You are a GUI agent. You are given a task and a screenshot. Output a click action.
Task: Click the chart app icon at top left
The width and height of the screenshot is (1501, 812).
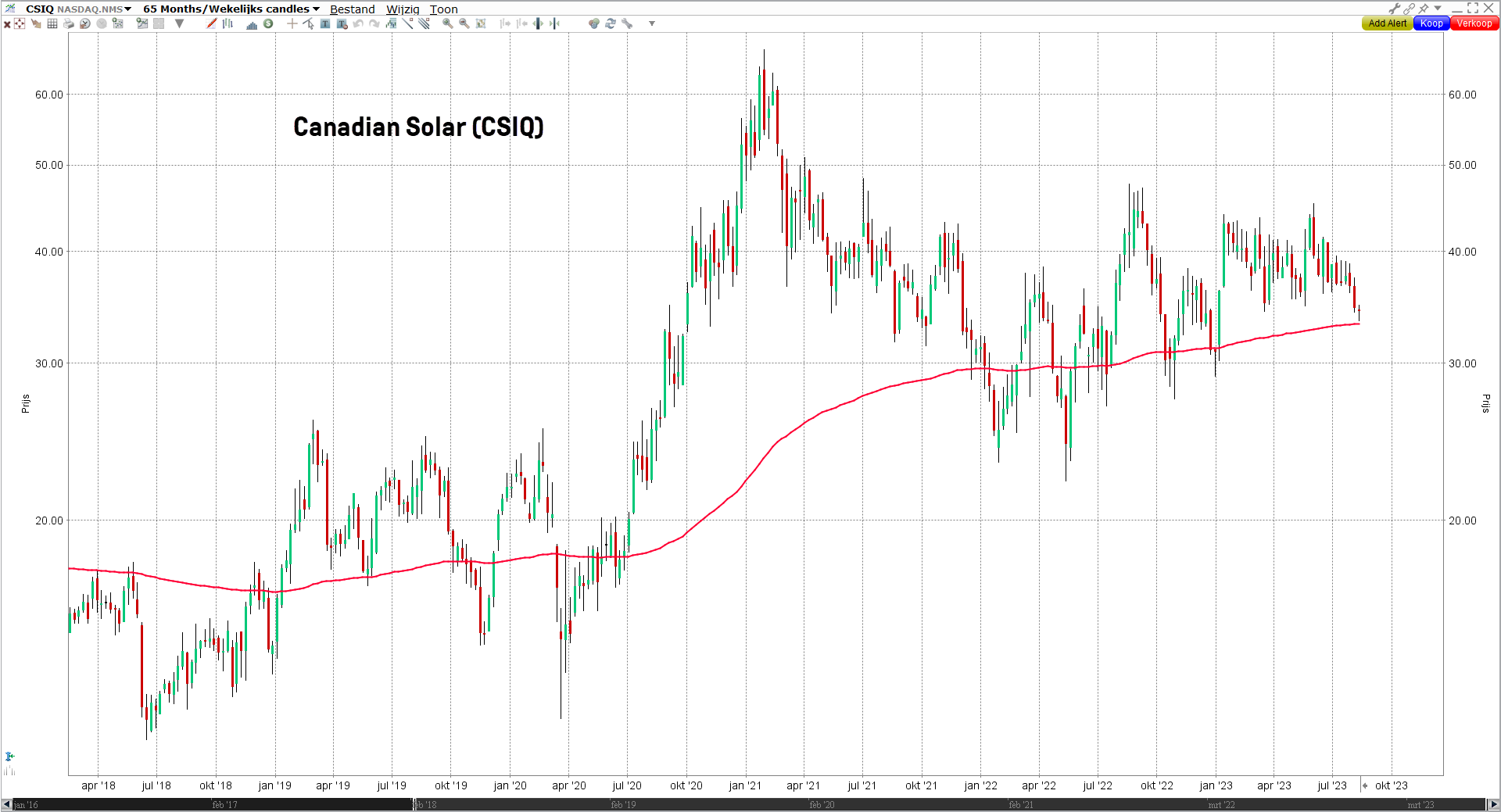pos(10,9)
